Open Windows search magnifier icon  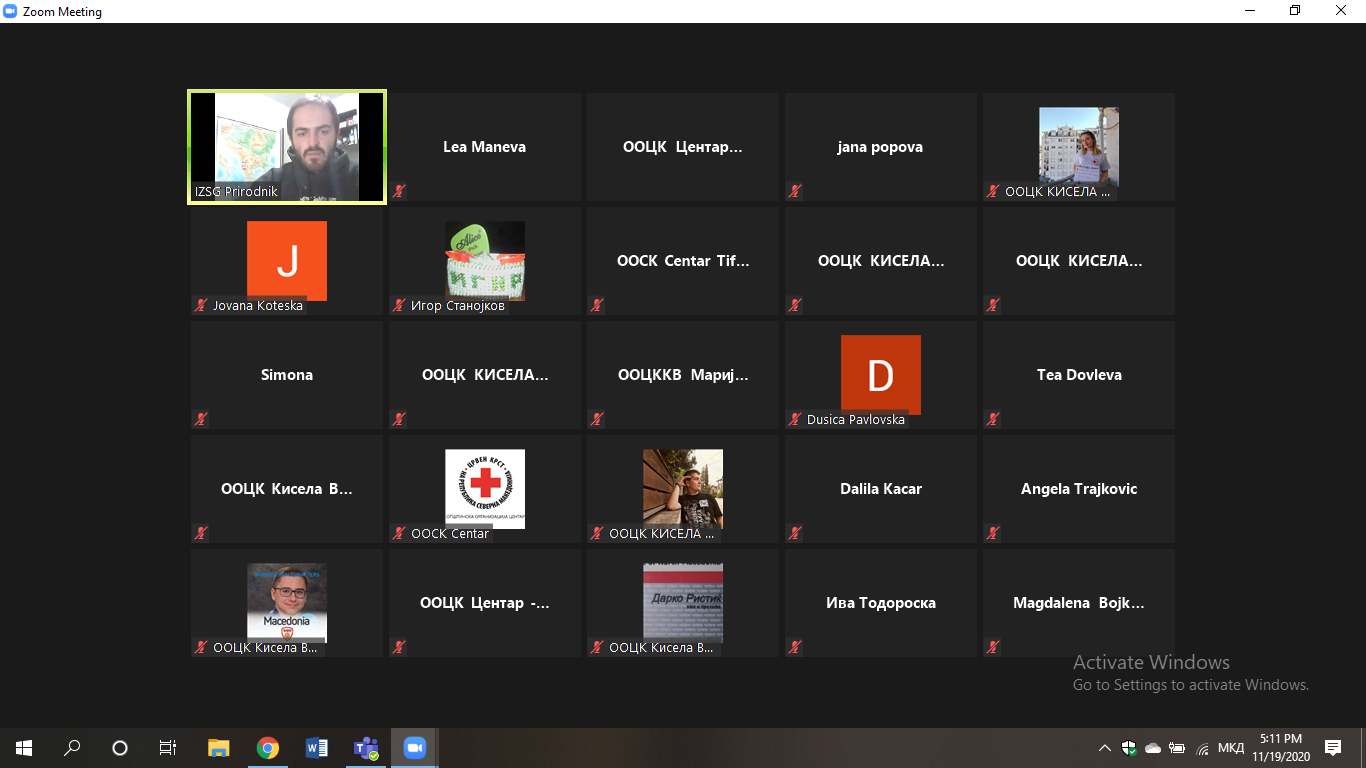coord(72,748)
